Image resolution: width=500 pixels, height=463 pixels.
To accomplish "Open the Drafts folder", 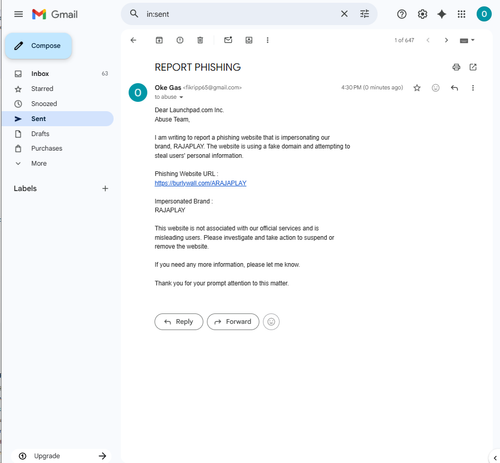I will click(58, 134).
